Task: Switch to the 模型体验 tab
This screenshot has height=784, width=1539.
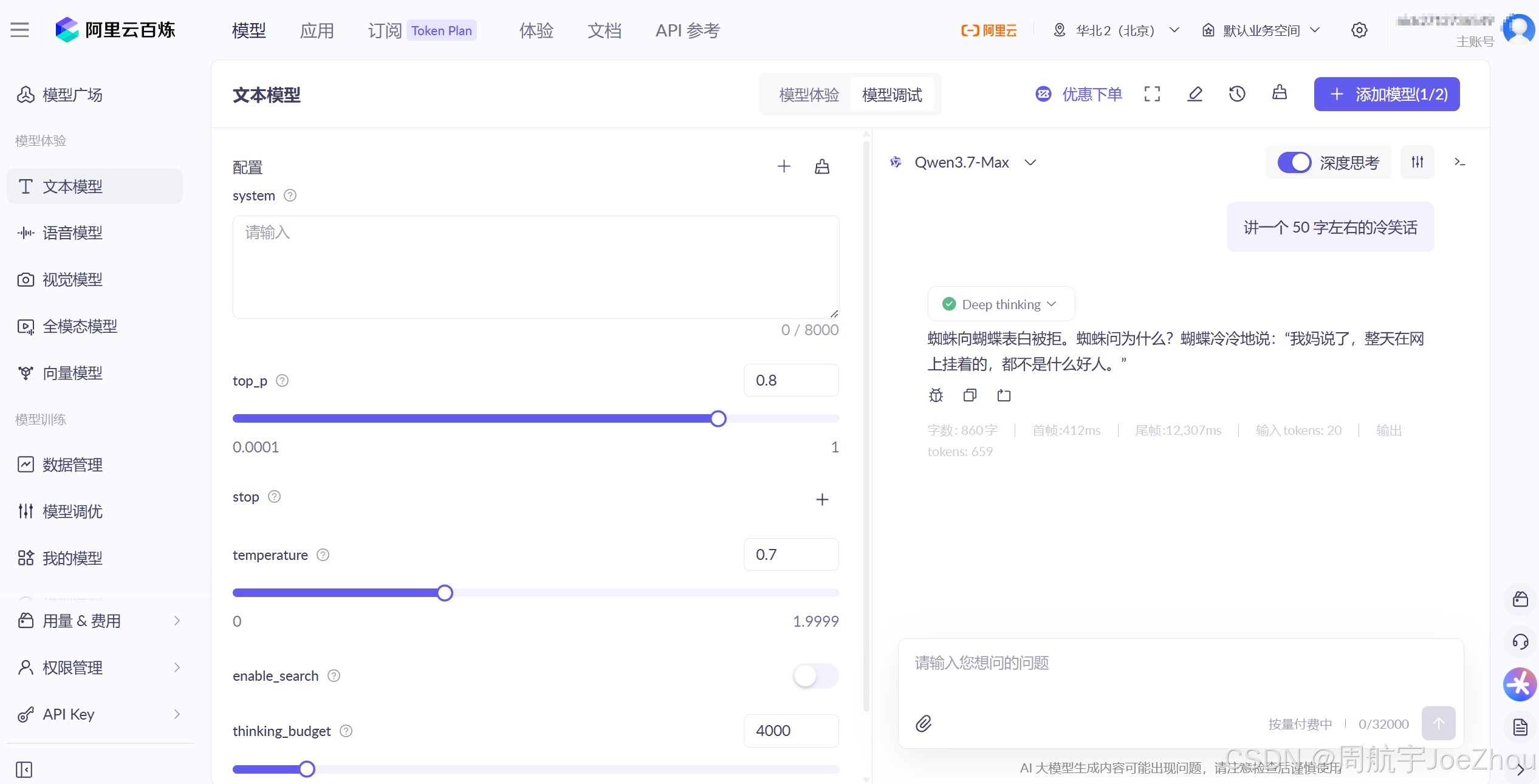Action: click(809, 95)
